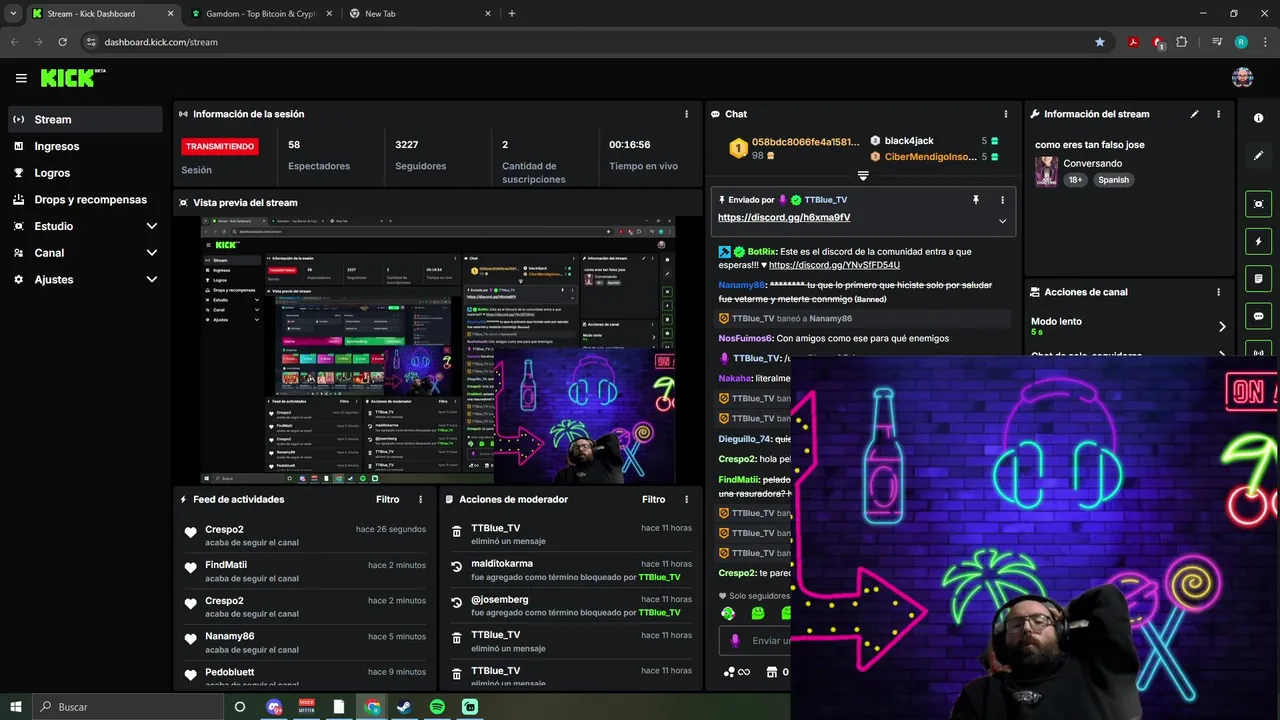Click the chat message input field

(x=768, y=641)
